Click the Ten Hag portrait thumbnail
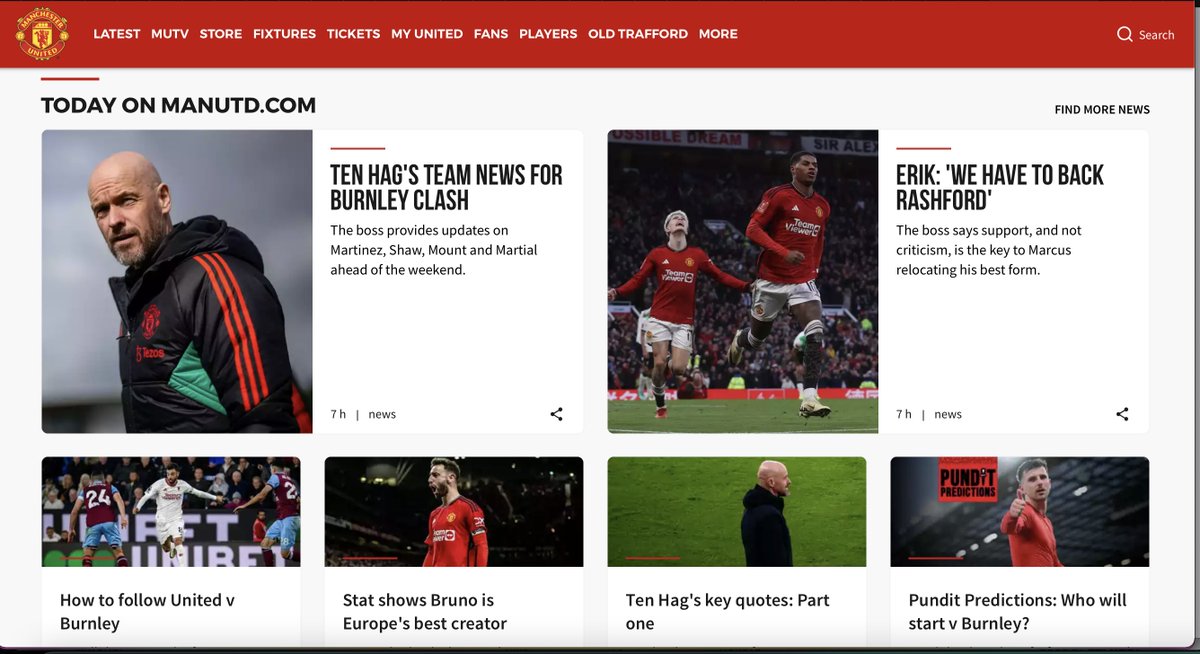This screenshot has height=654, width=1200. point(177,281)
